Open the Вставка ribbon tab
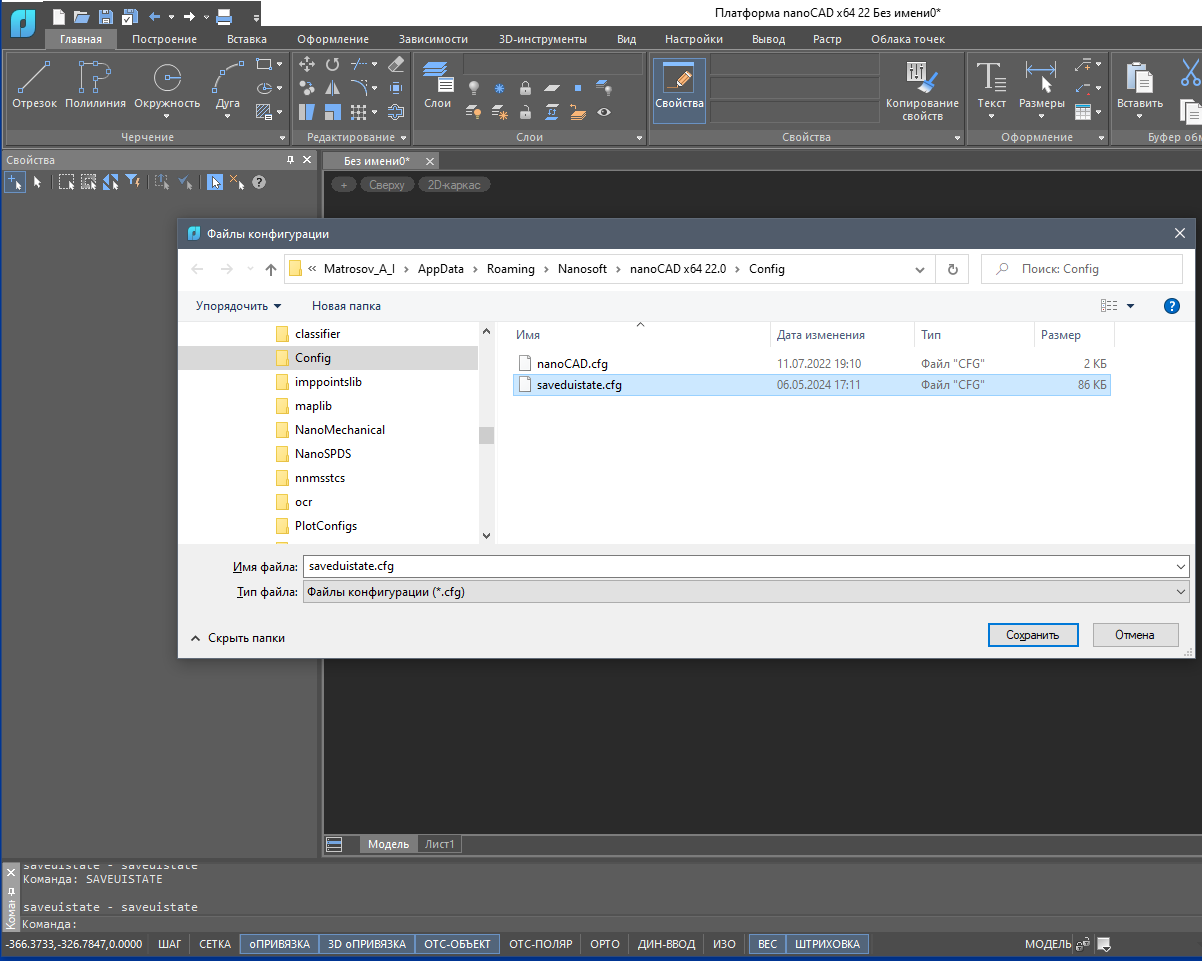 (x=247, y=39)
